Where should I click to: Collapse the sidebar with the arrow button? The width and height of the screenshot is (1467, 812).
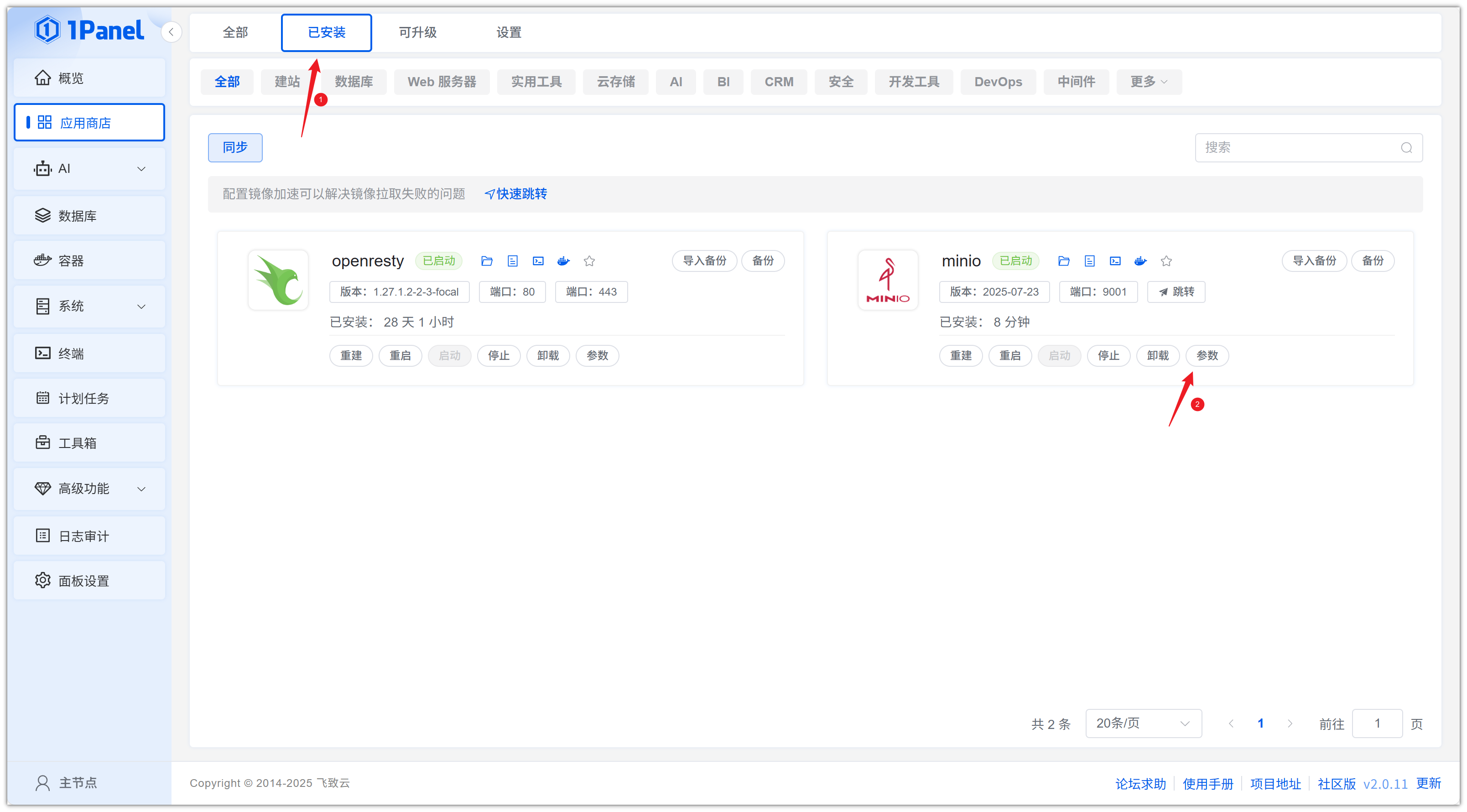tap(171, 32)
